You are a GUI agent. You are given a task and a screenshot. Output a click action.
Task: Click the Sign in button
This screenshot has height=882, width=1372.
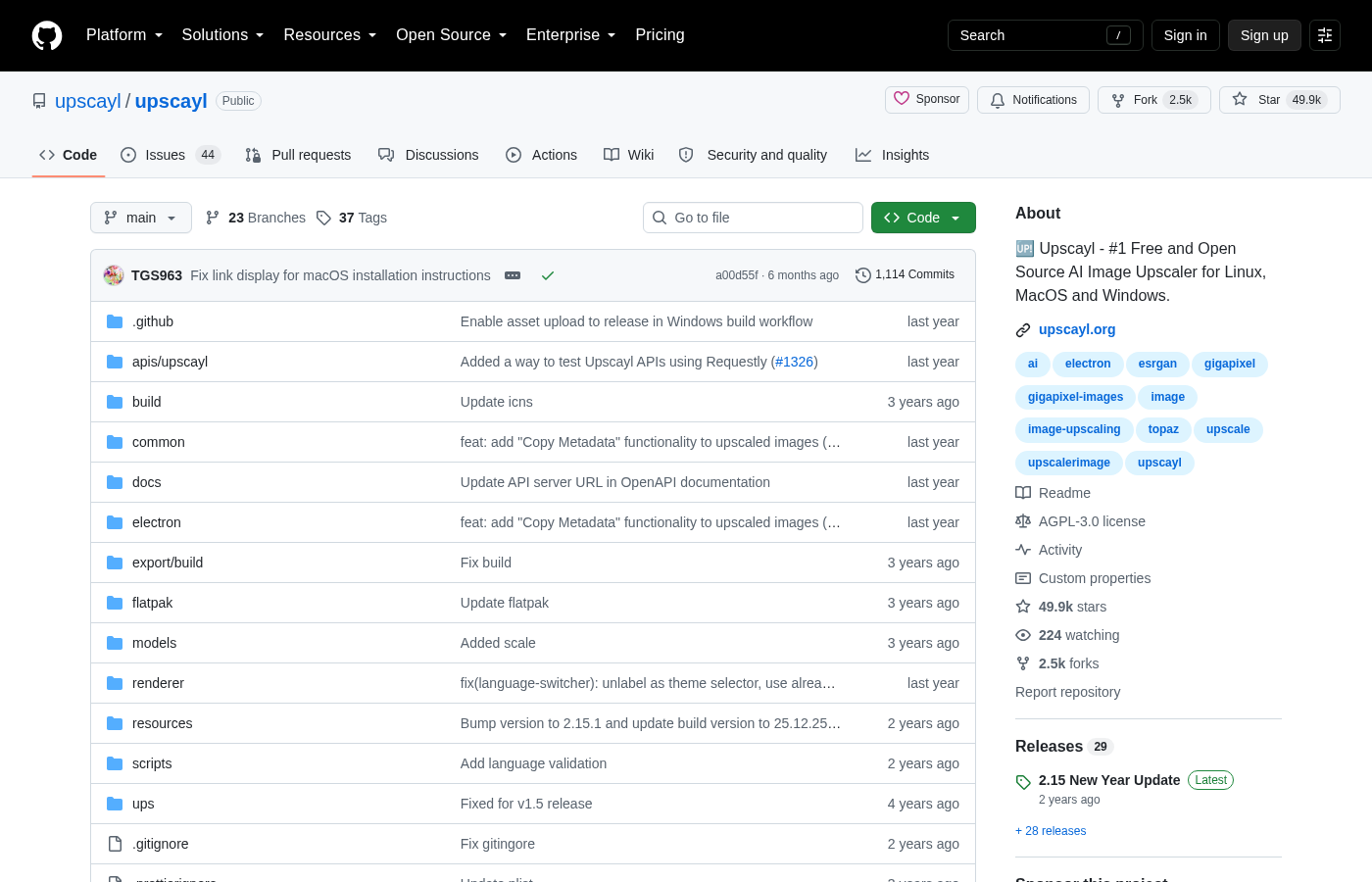point(1186,35)
